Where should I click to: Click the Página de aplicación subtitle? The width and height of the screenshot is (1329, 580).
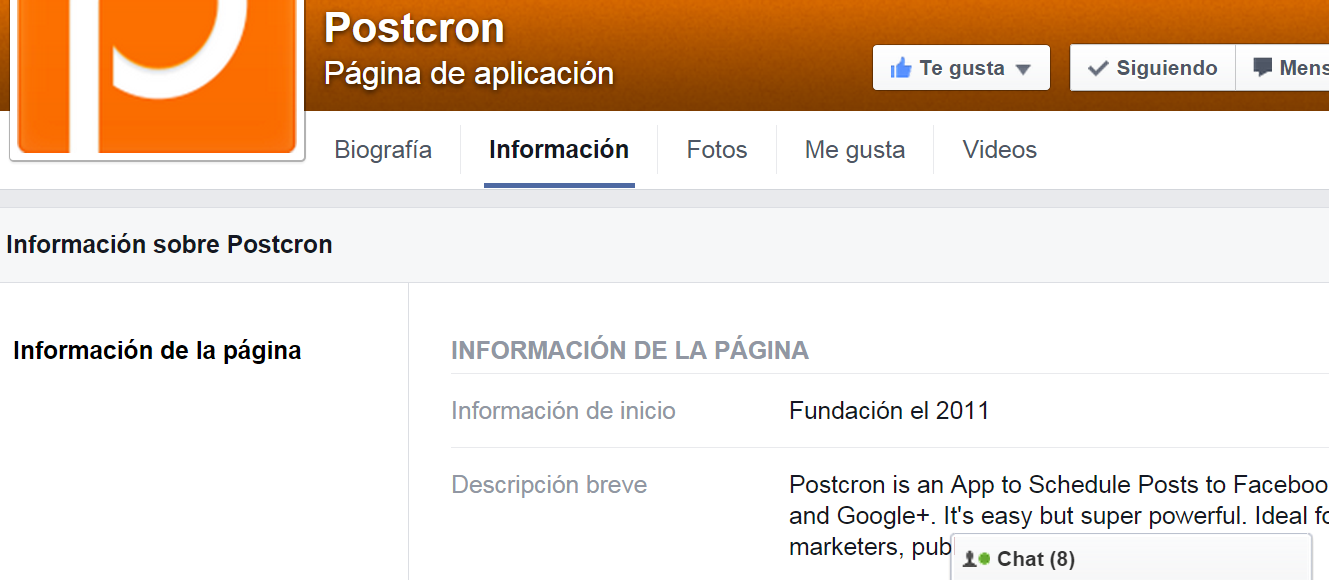468,73
